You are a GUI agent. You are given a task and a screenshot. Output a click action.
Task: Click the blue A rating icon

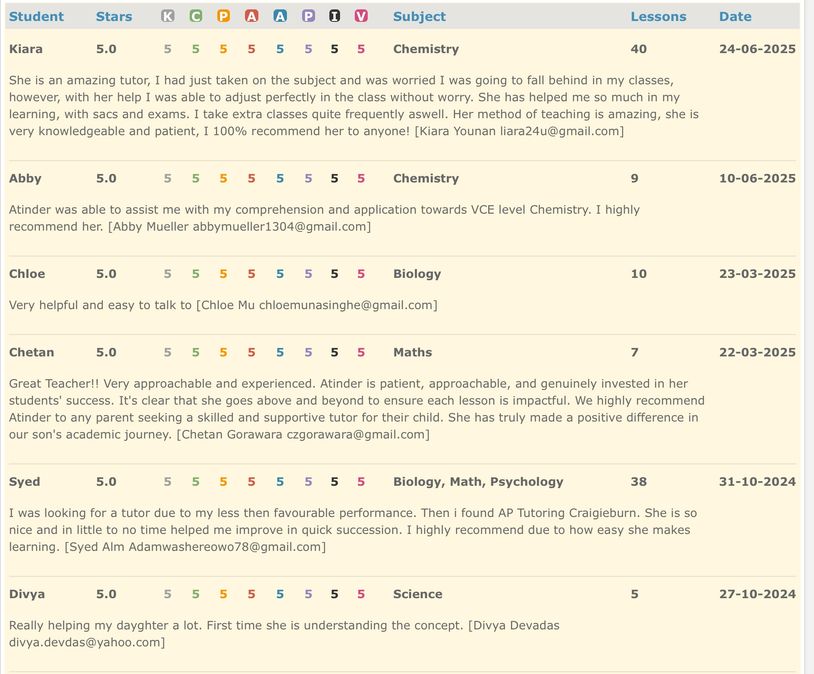[280, 16]
